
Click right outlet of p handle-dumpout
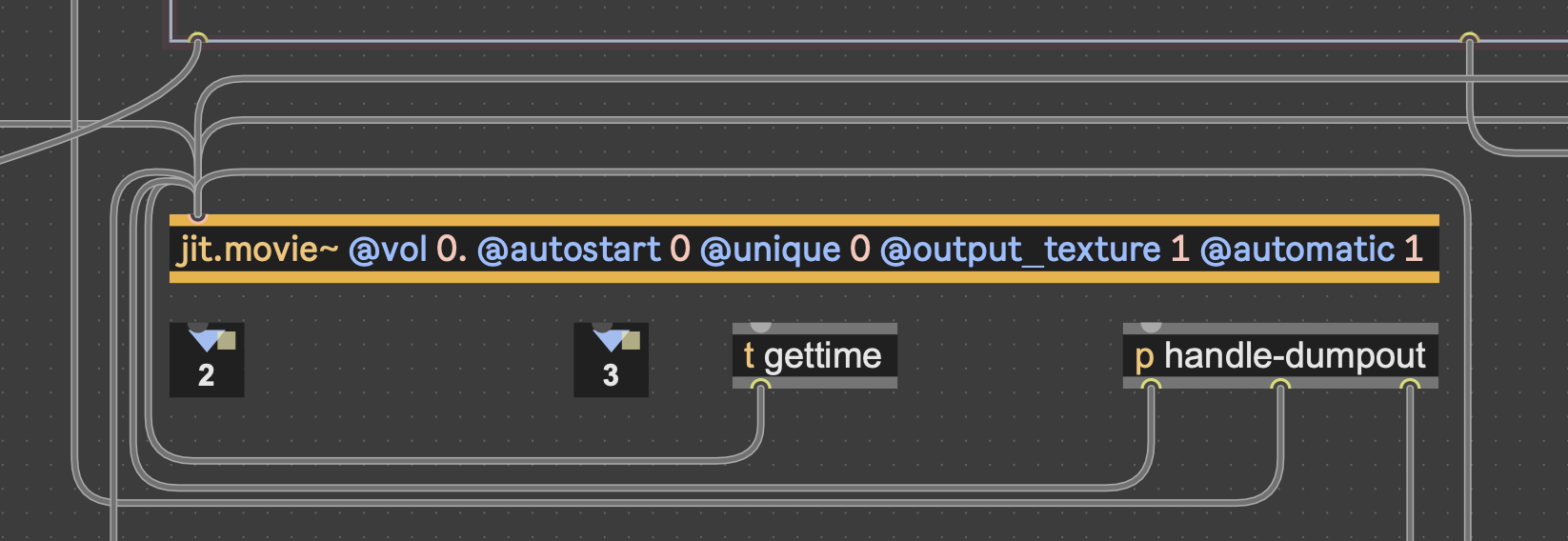[x=1409, y=386]
